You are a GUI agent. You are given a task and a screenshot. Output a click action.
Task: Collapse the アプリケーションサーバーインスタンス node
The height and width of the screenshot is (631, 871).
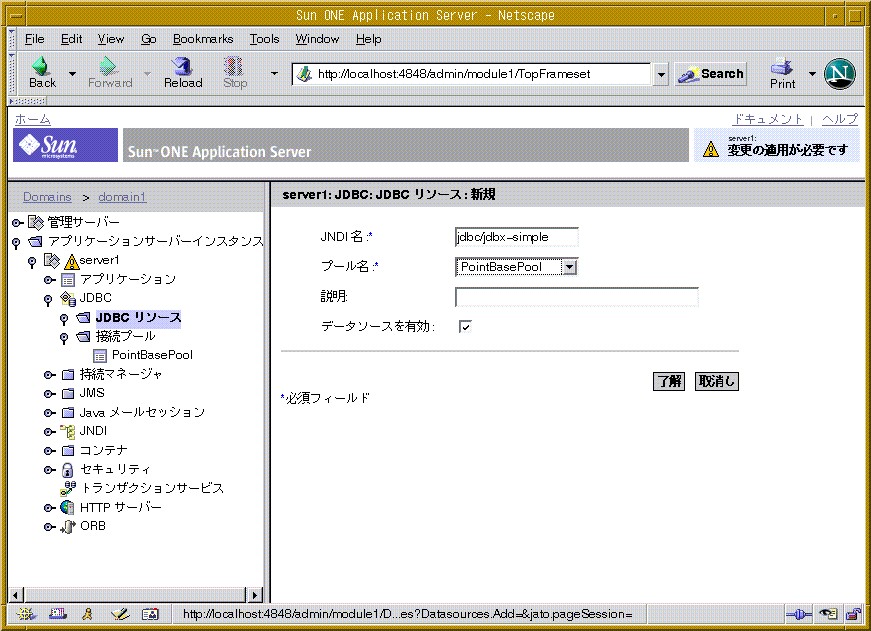pyautogui.click(x=16, y=243)
